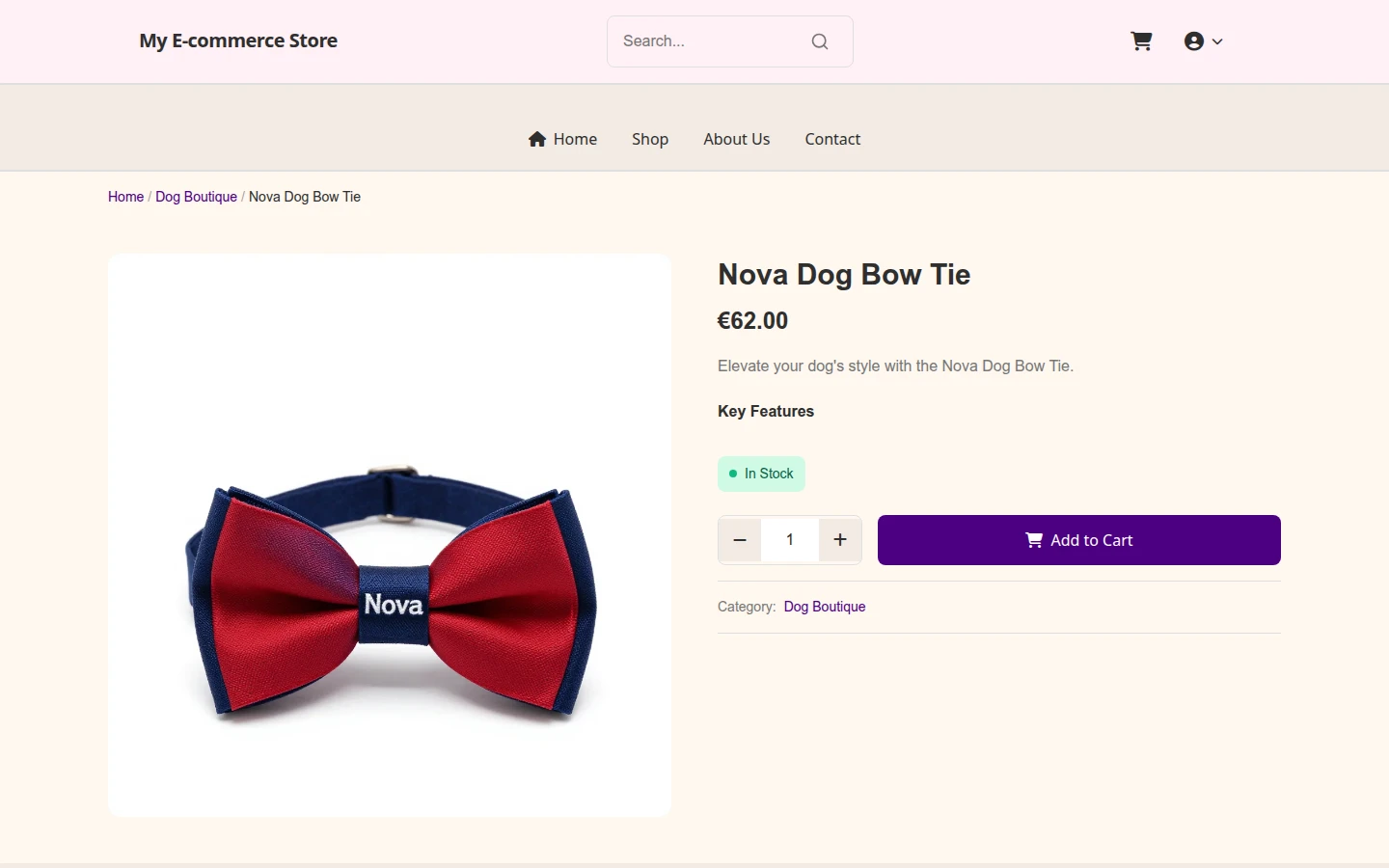Click the My E-commerce Store logo
The height and width of the screenshot is (868, 1389).
coord(238,41)
